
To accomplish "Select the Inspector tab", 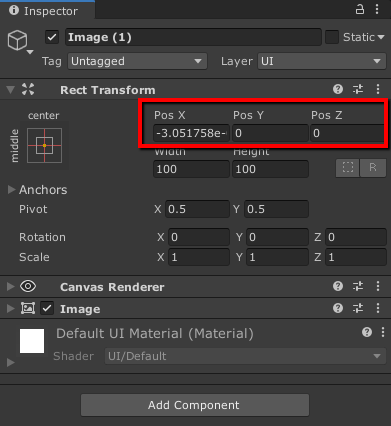I will click(x=47, y=10).
